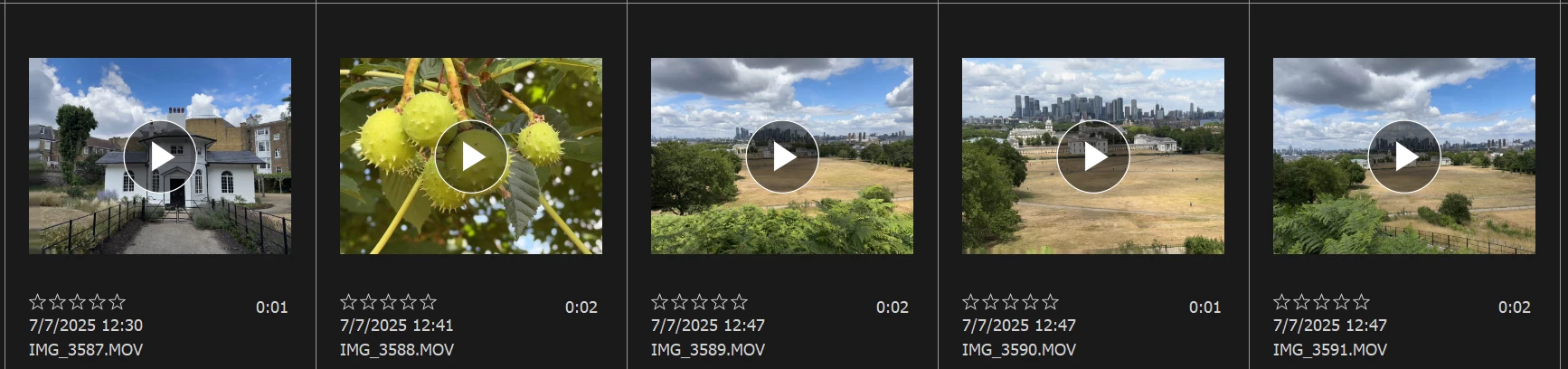Set IMG_3588.MOV rating to five stars
Viewport: 1568px width, 369px height.
428,302
